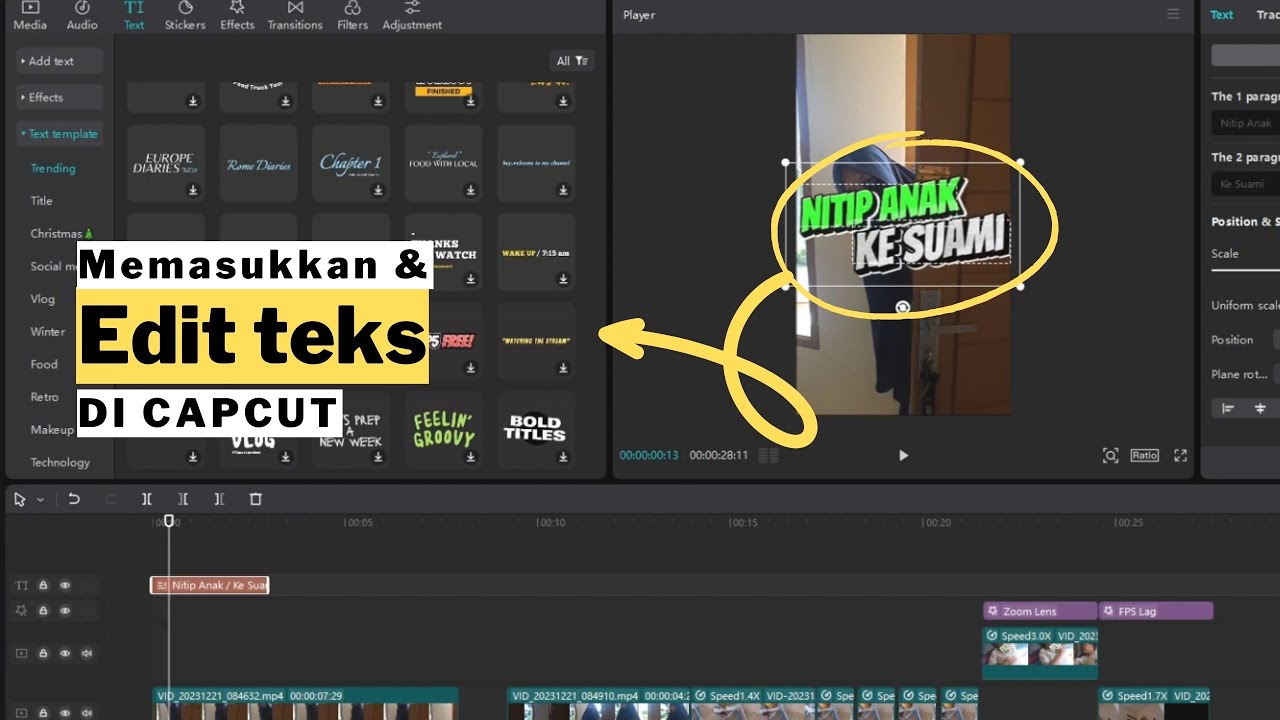Image resolution: width=1280 pixels, height=720 pixels.
Task: Click the center-align icon in text properties
Action: [1260, 408]
